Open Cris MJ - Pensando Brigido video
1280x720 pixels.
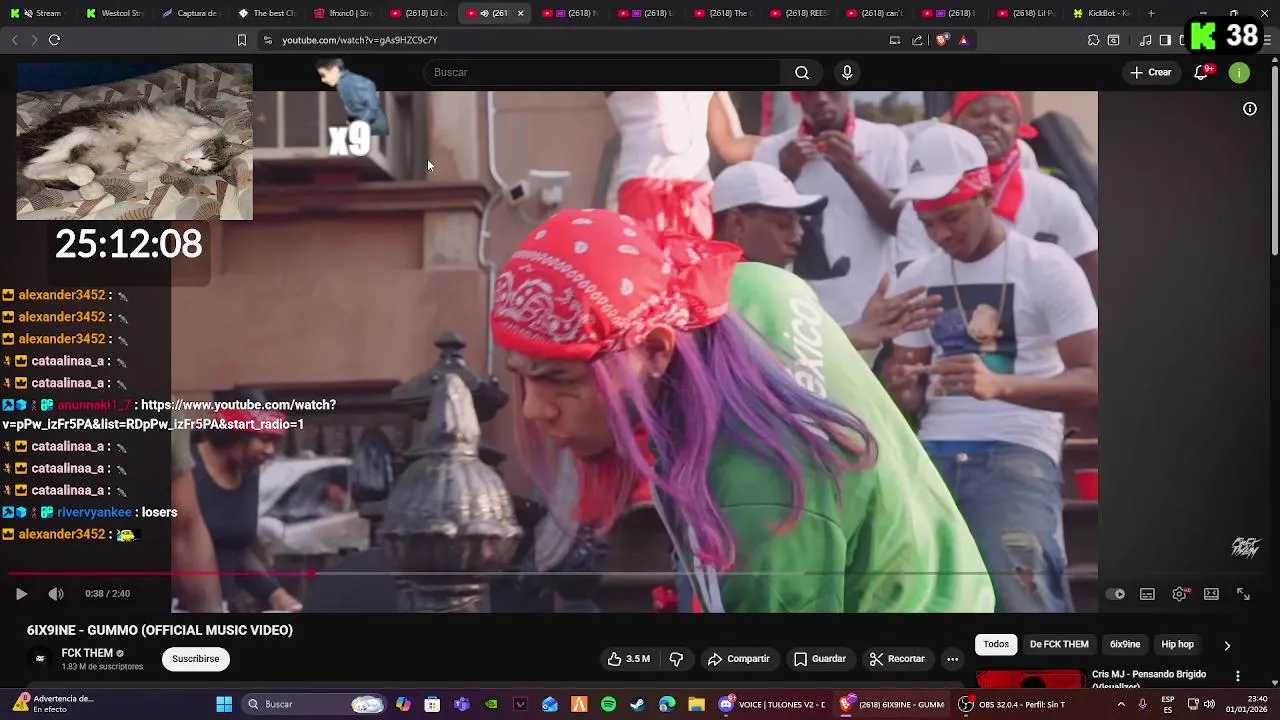pyautogui.click(x=1149, y=677)
